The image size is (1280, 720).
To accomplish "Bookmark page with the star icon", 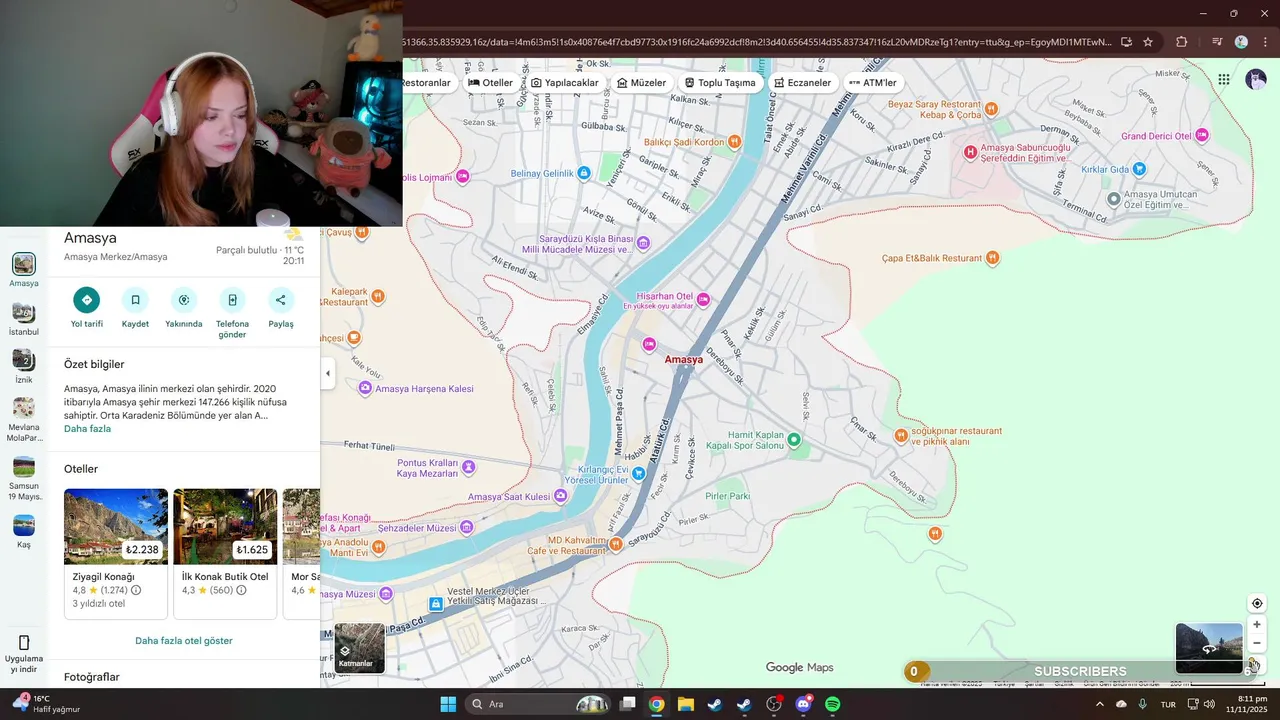I will pyautogui.click(x=1148, y=42).
